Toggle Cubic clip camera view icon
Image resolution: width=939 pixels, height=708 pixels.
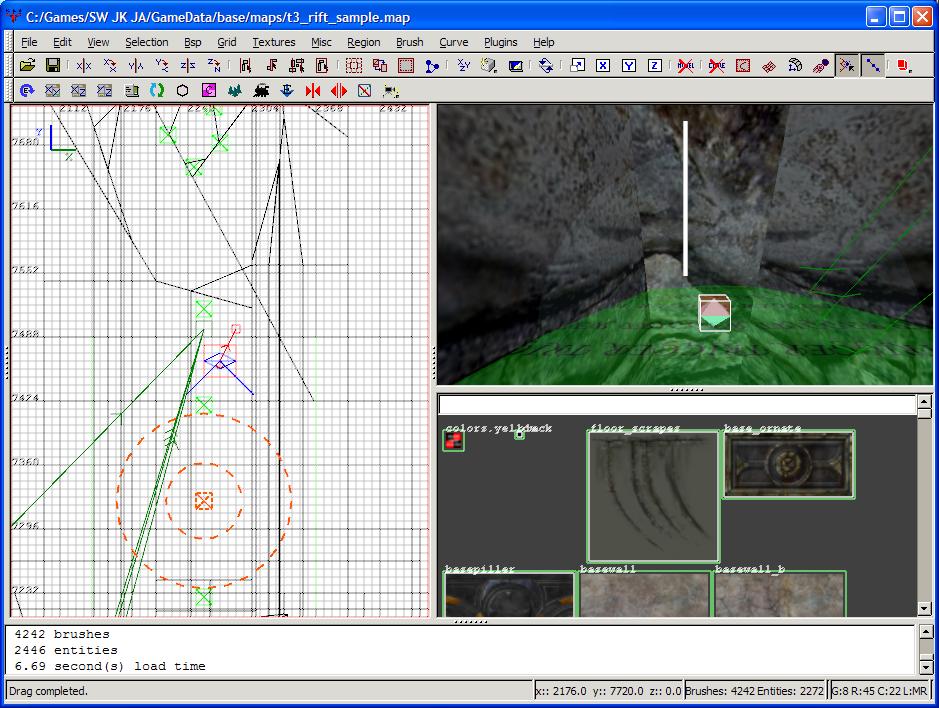point(516,65)
